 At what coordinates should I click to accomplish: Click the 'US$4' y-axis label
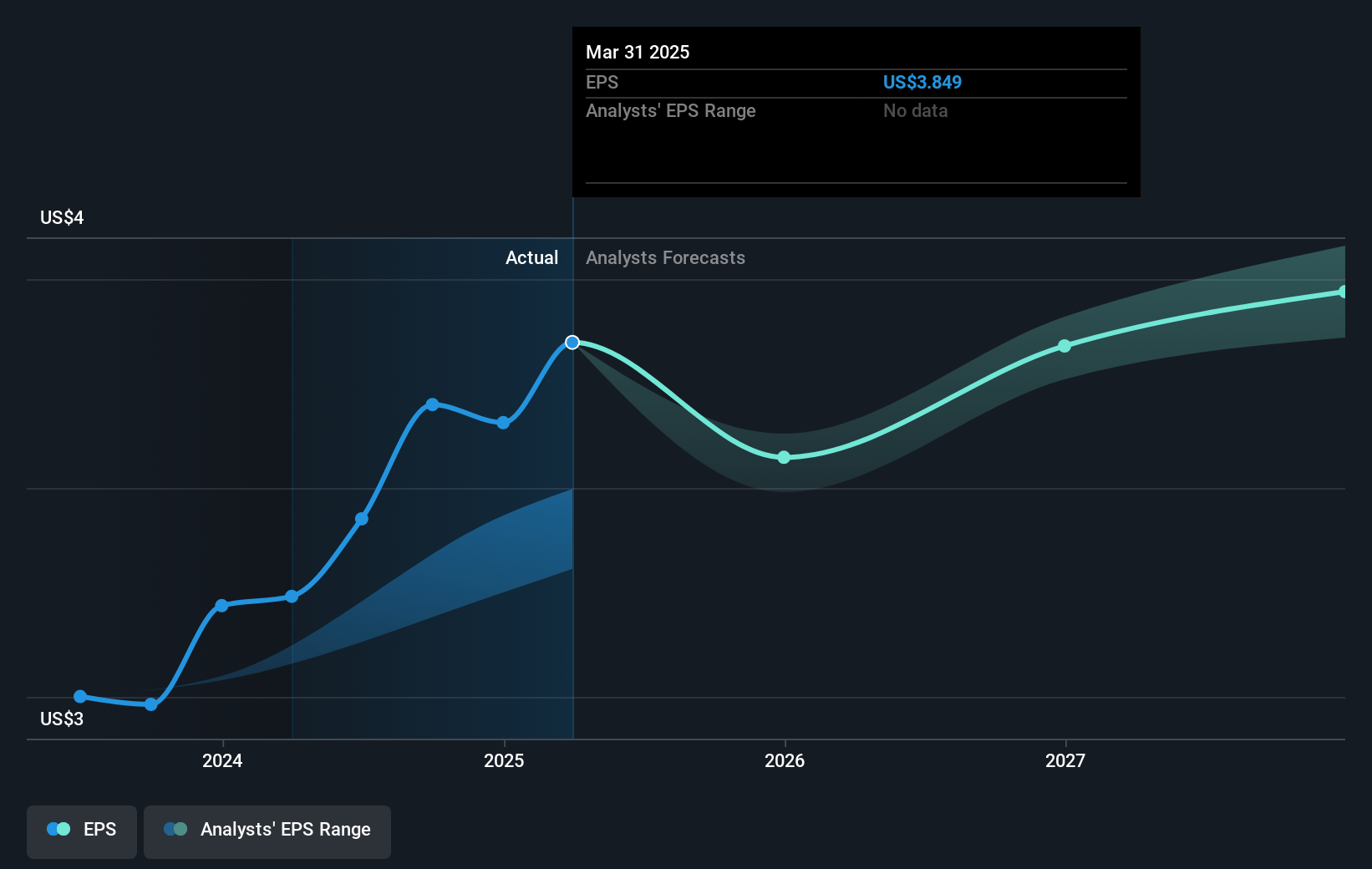click(62, 217)
